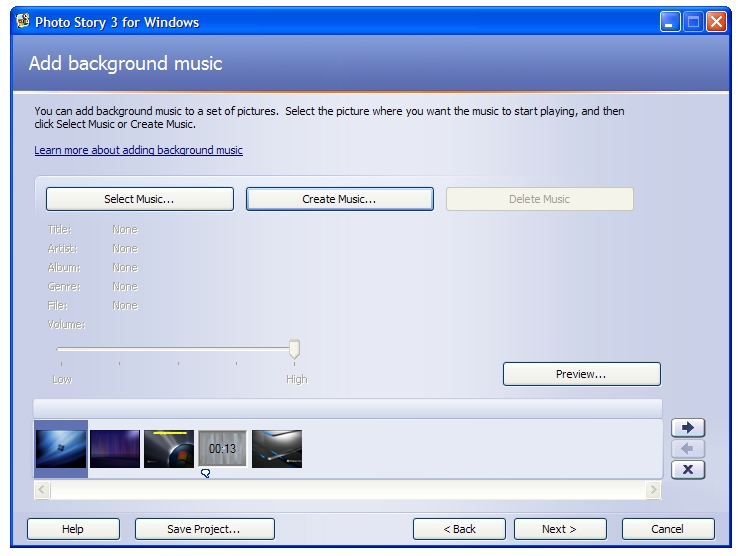
Task: Click the music track bar above the filmstrip
Action: (347, 408)
